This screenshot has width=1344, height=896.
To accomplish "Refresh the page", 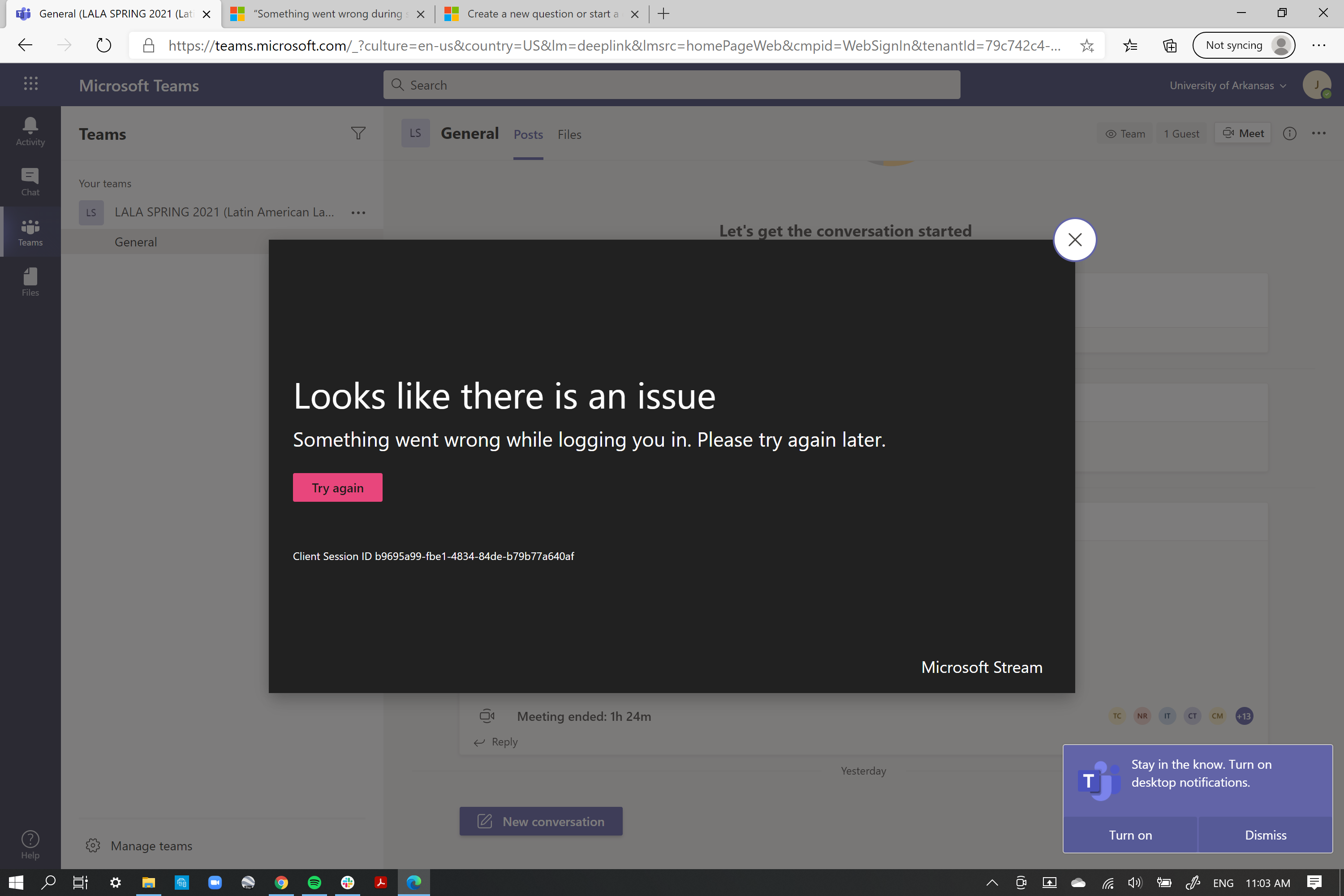I will click(x=103, y=45).
